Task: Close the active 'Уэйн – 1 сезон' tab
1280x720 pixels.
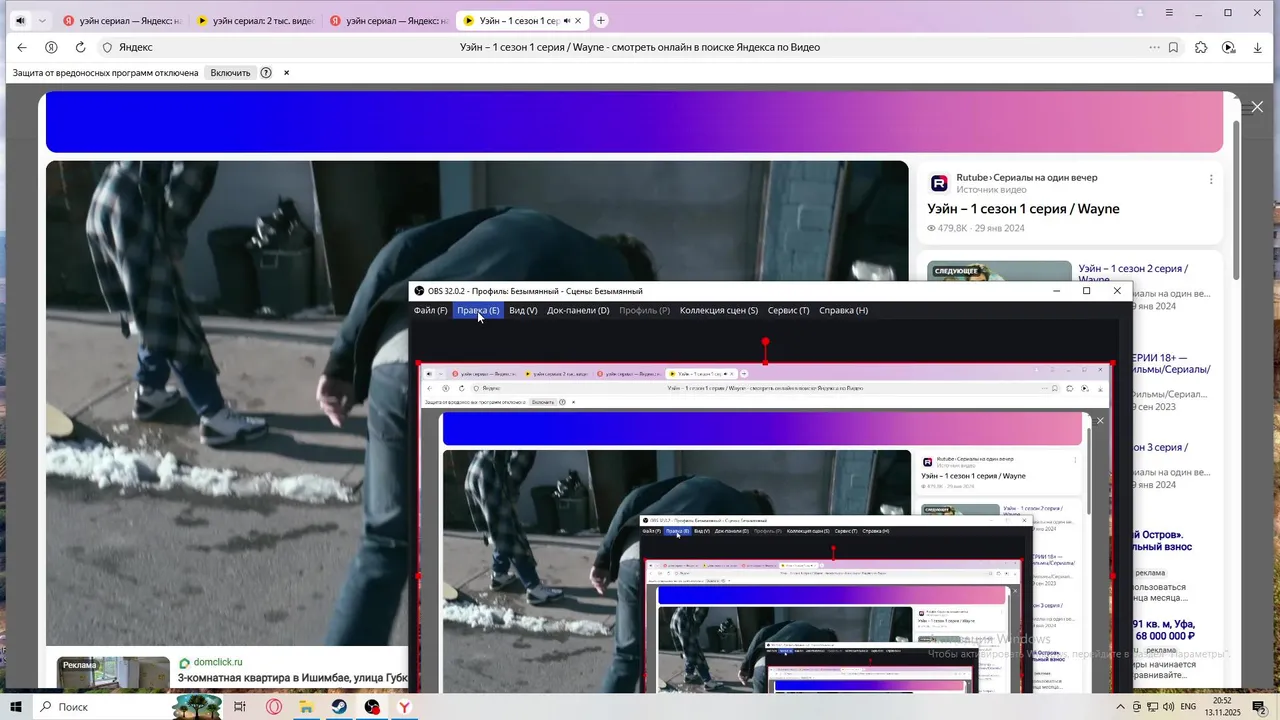Action: (578, 20)
